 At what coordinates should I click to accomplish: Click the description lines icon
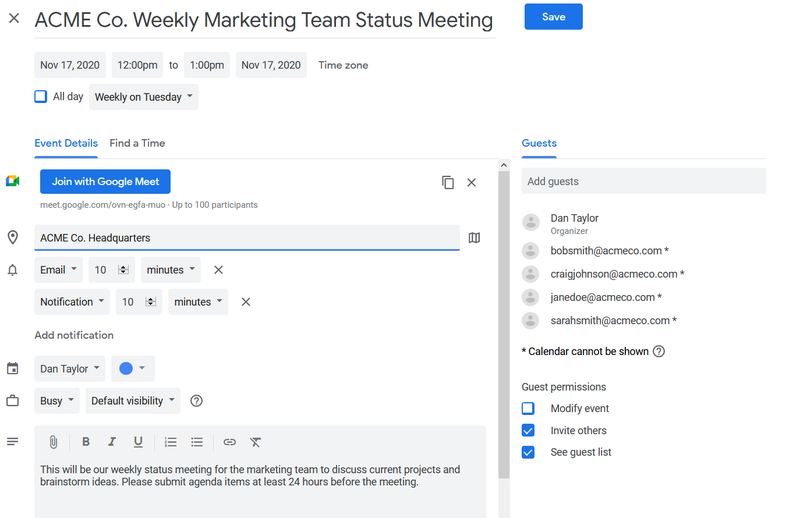click(13, 441)
